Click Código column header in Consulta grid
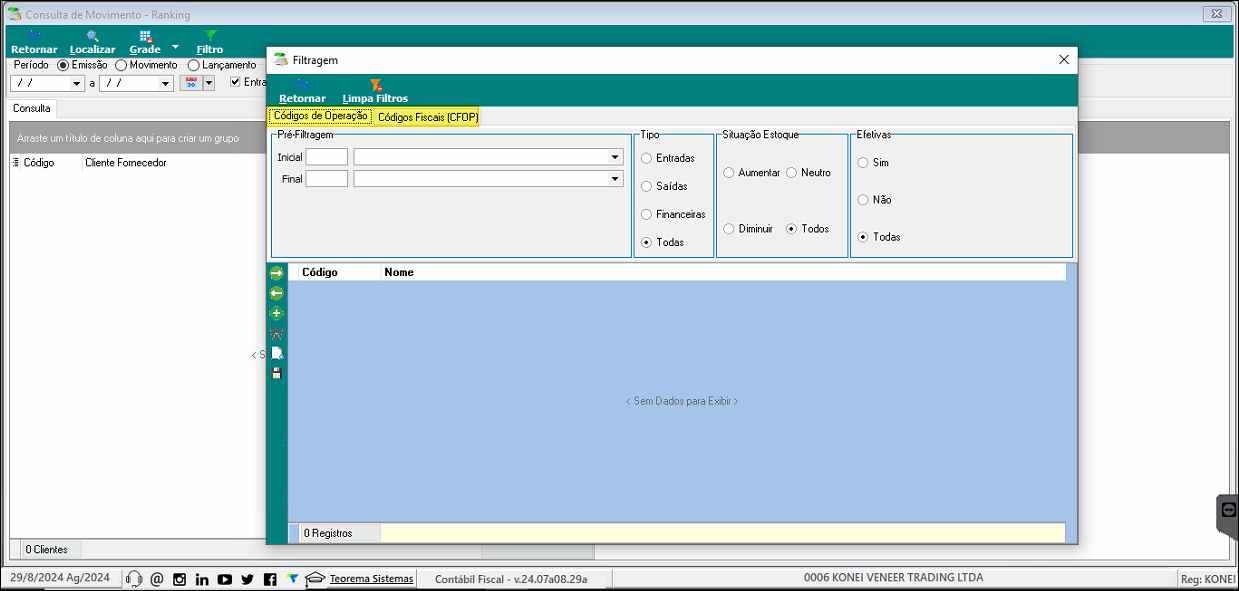Image resolution: width=1239 pixels, height=591 pixels. (52, 163)
